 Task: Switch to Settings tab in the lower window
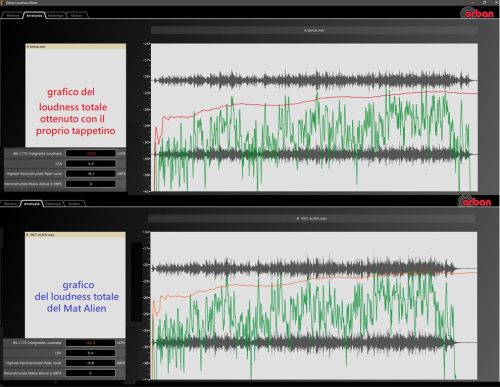pyautogui.click(x=53, y=204)
